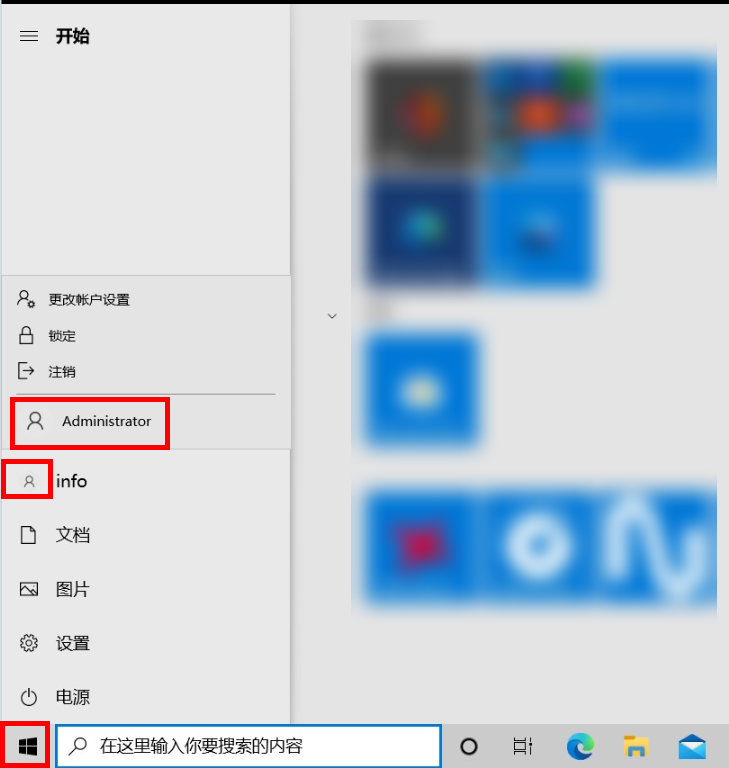
Task: Open File Explorer from the taskbar
Action: [x=636, y=746]
